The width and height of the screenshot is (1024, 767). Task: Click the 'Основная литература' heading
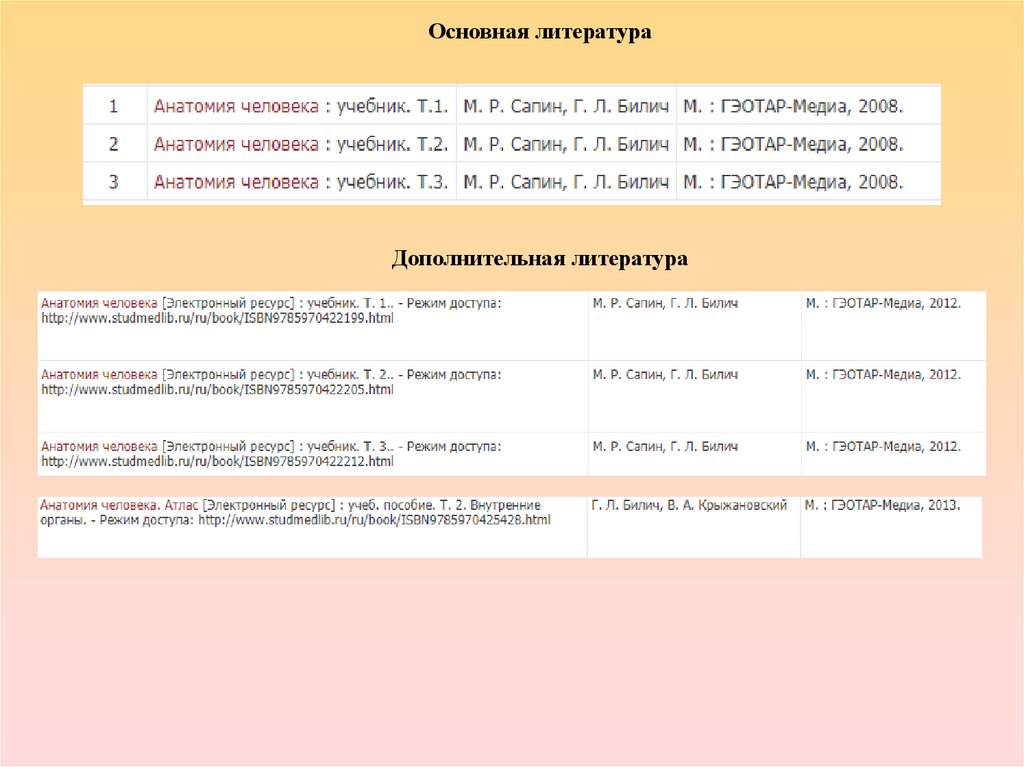point(539,32)
